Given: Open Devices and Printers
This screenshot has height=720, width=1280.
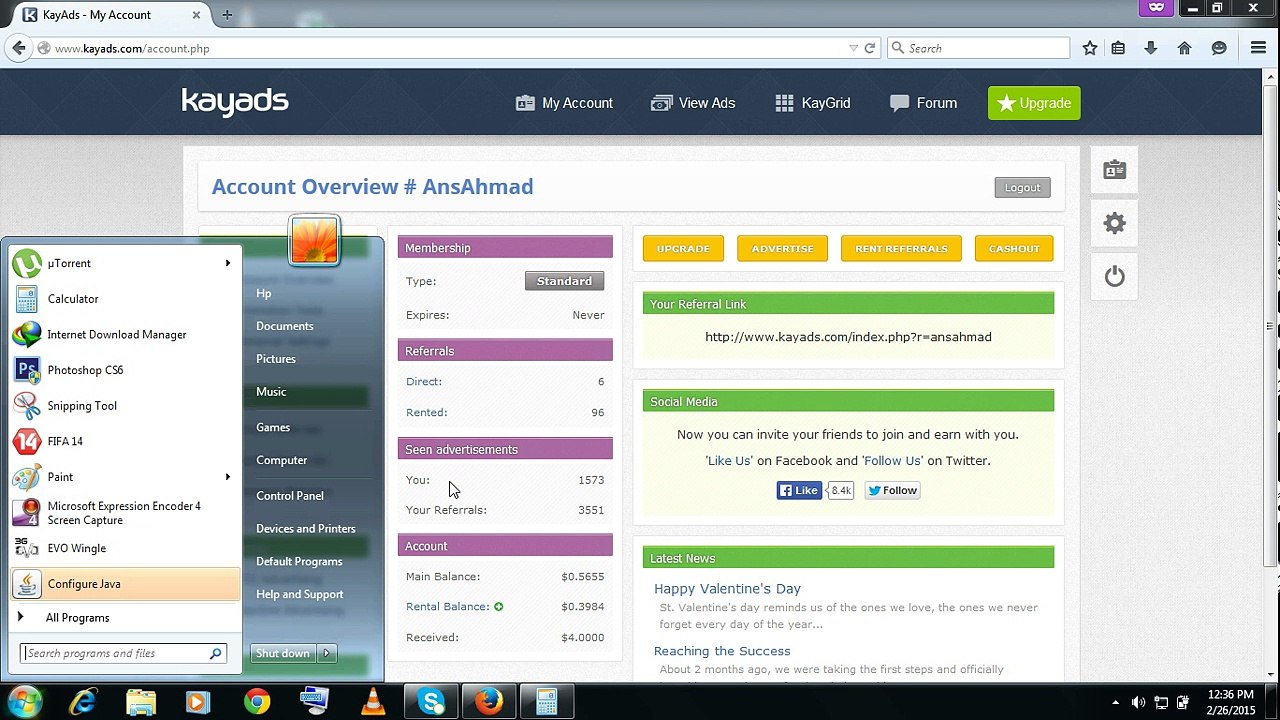Looking at the screenshot, I should [x=306, y=529].
